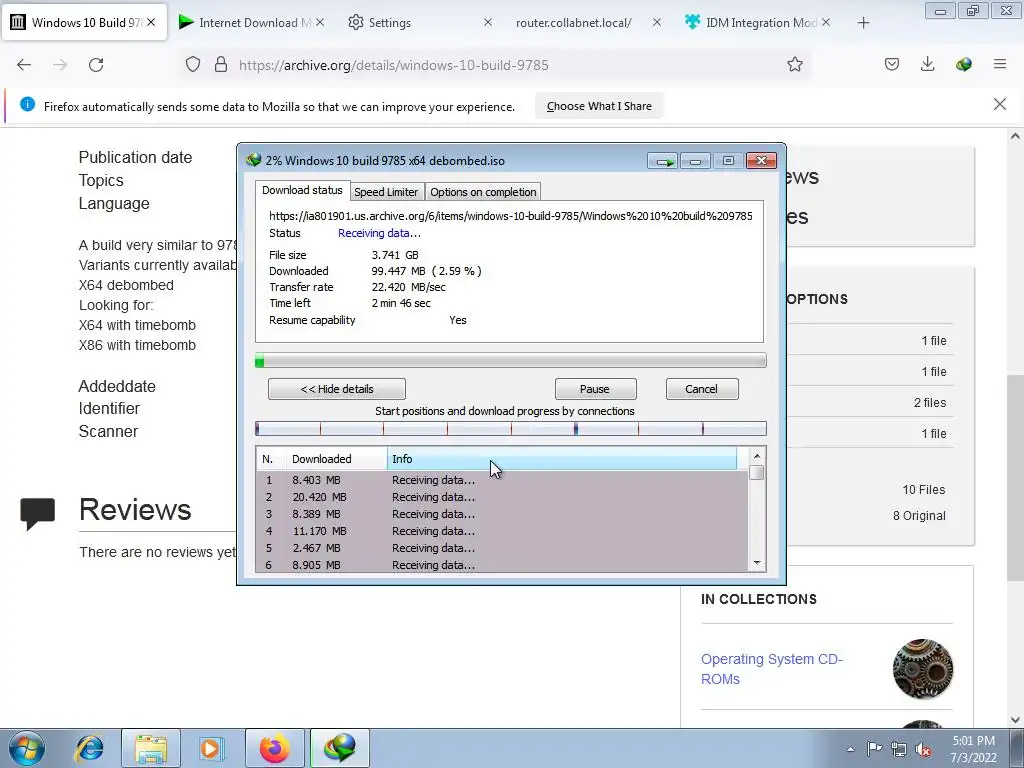The image size is (1024, 768).
Task: Open a new browser tab
Action: [863, 23]
